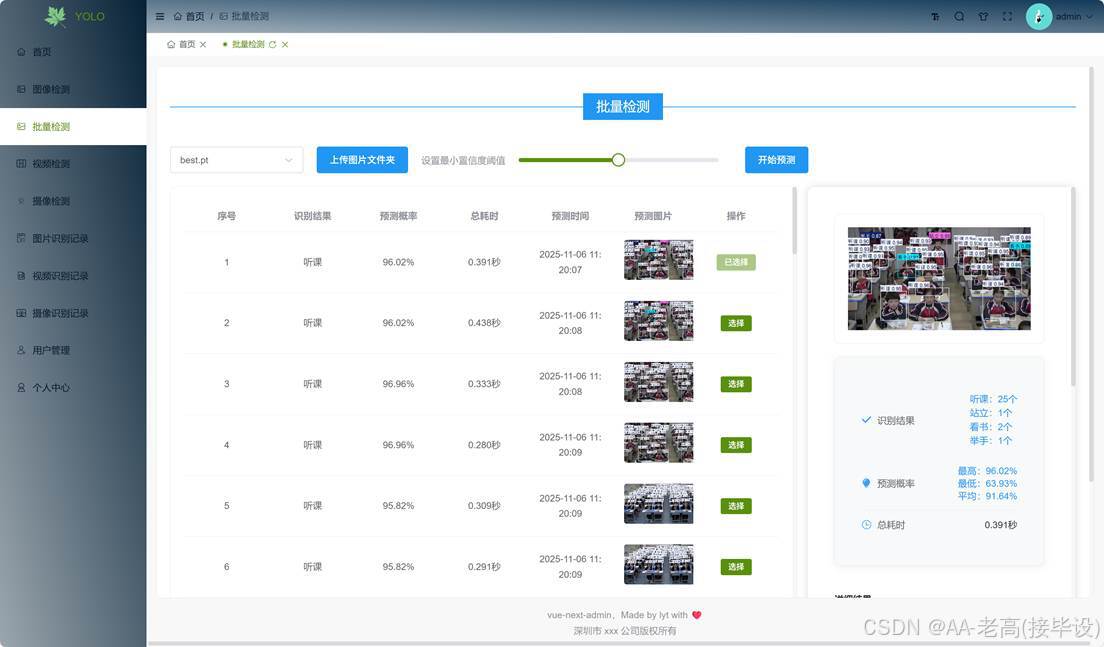The height and width of the screenshot is (647, 1104).
Task: Click the 0.333秒 duration cell
Action: pos(484,384)
